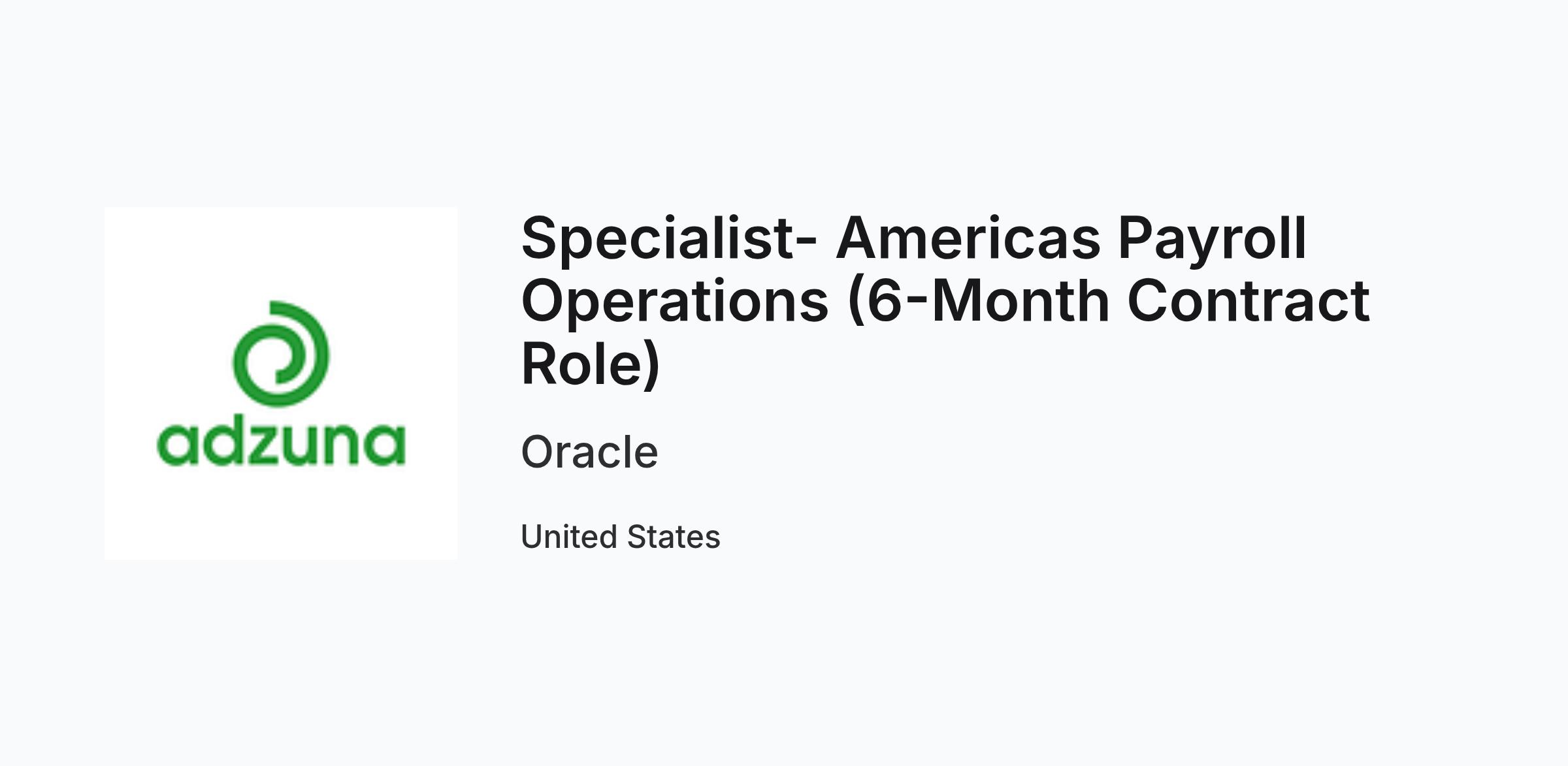Screen dimensions: 1568x766
Task: Click the "Role)" text ending the title
Action: 591,364
